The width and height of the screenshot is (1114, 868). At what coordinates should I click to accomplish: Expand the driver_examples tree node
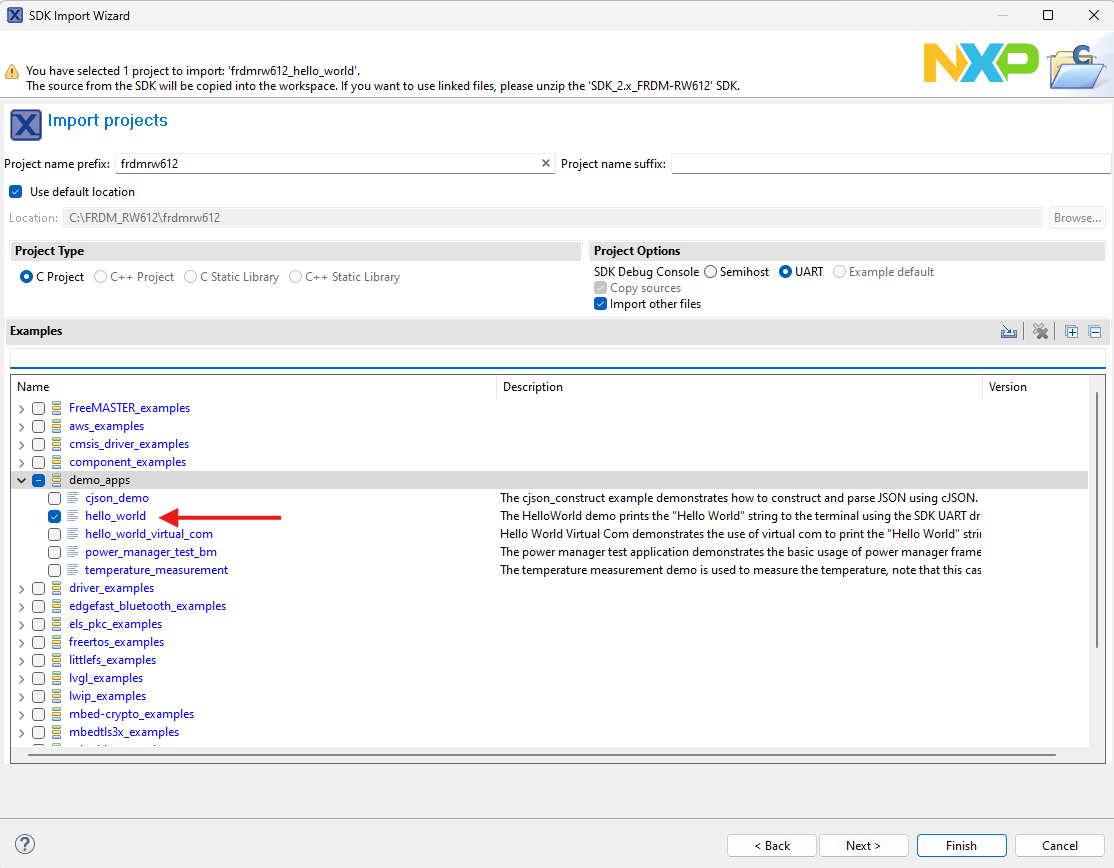tap(21, 589)
